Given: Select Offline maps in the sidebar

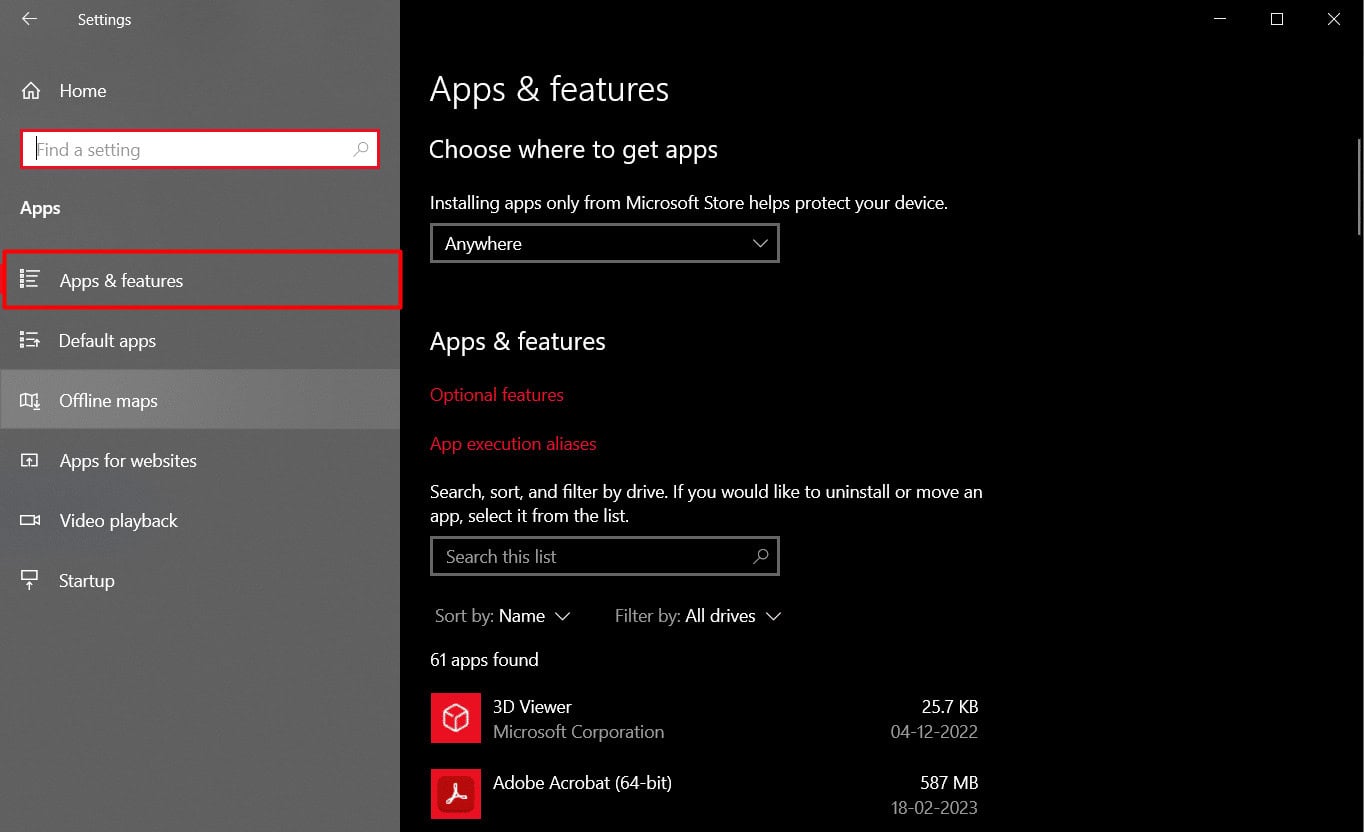Looking at the screenshot, I should pyautogui.click(x=108, y=400).
